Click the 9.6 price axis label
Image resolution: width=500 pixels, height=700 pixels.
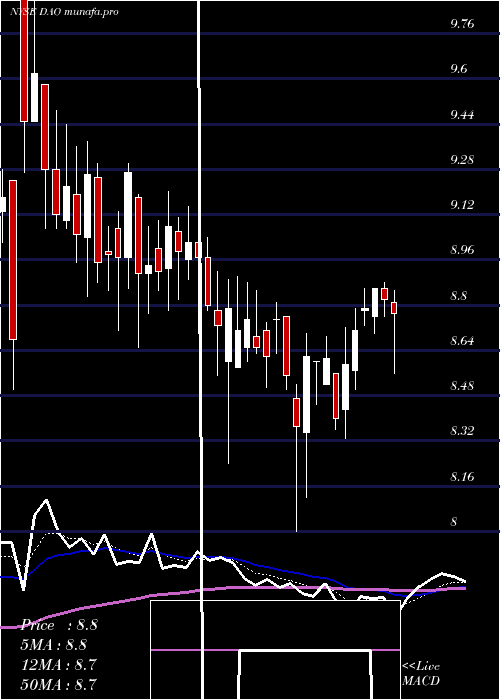[x=459, y=69]
